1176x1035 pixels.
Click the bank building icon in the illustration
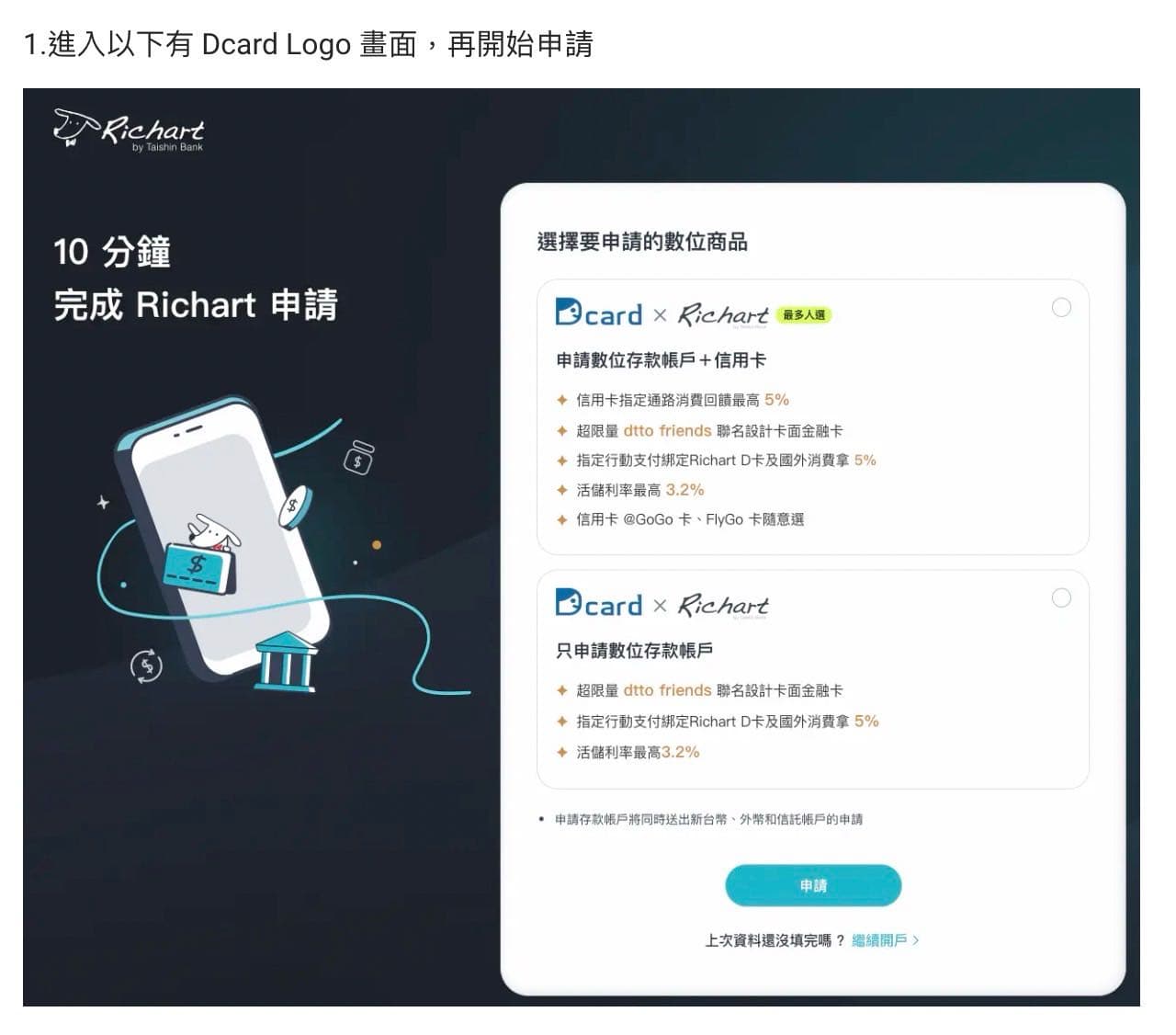pyautogui.click(x=285, y=661)
